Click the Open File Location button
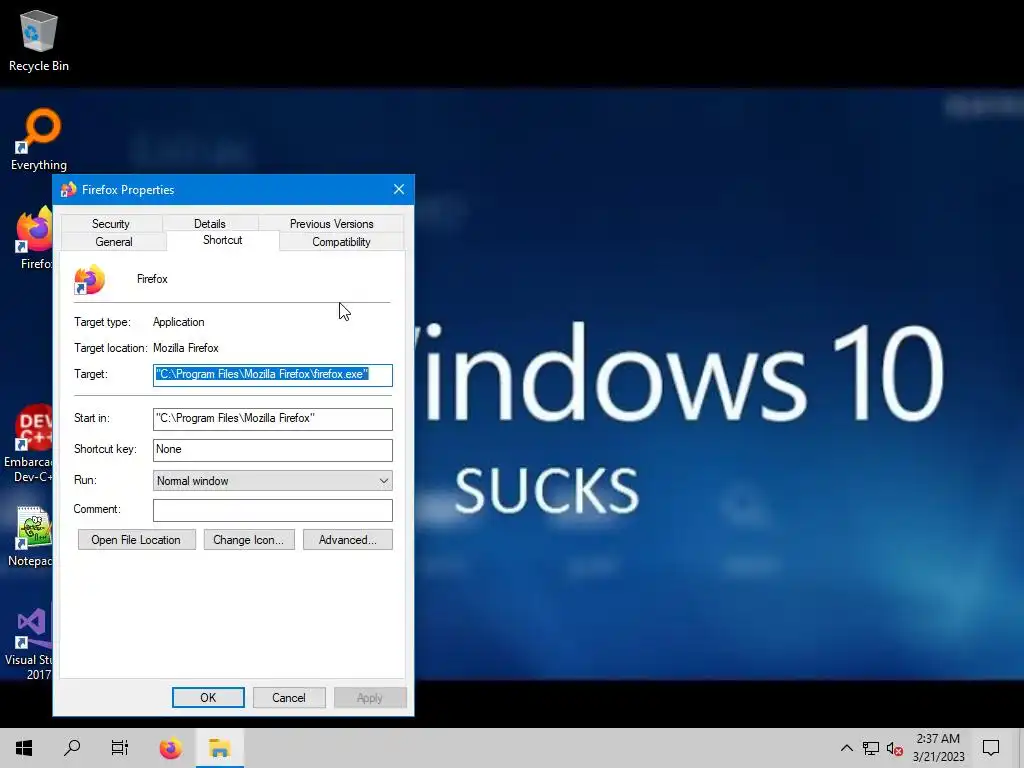Image resolution: width=1024 pixels, height=768 pixels. tap(136, 539)
